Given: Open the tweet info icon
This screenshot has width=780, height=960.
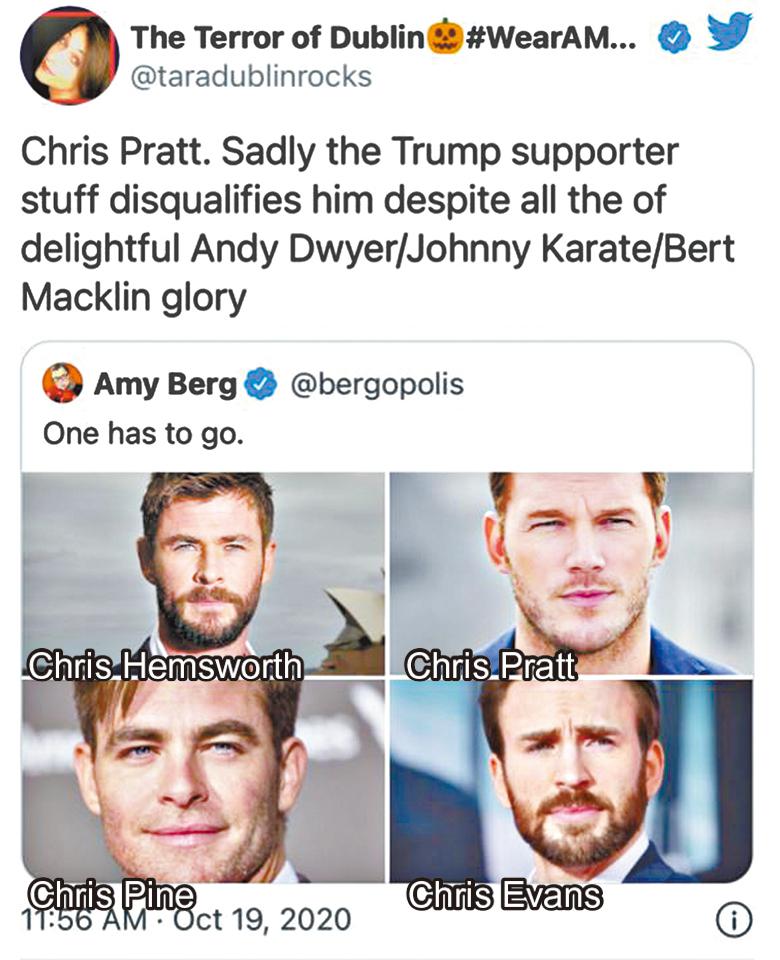Looking at the screenshot, I should pos(734,921).
